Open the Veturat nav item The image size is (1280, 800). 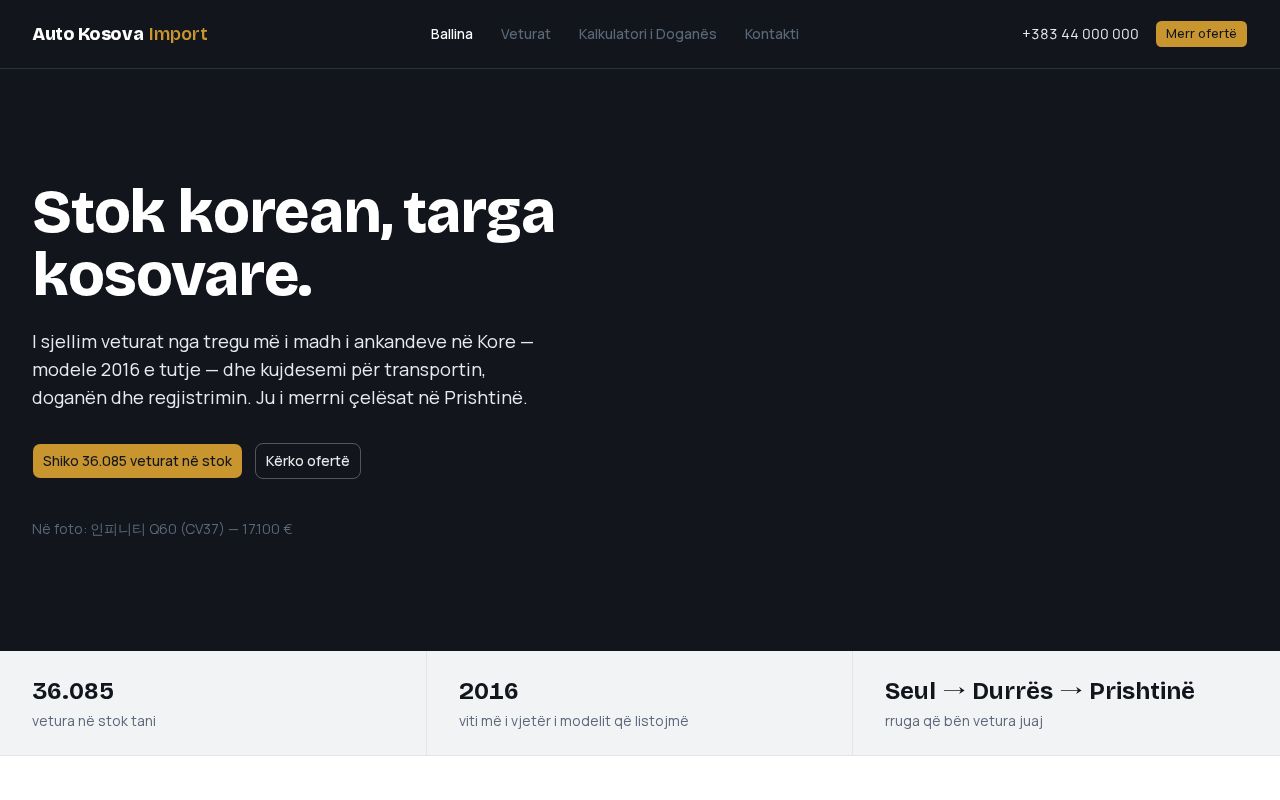click(526, 34)
